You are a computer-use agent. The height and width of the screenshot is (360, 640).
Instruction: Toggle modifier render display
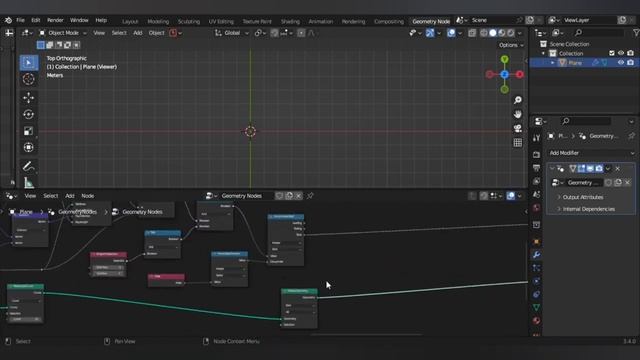[599, 169]
